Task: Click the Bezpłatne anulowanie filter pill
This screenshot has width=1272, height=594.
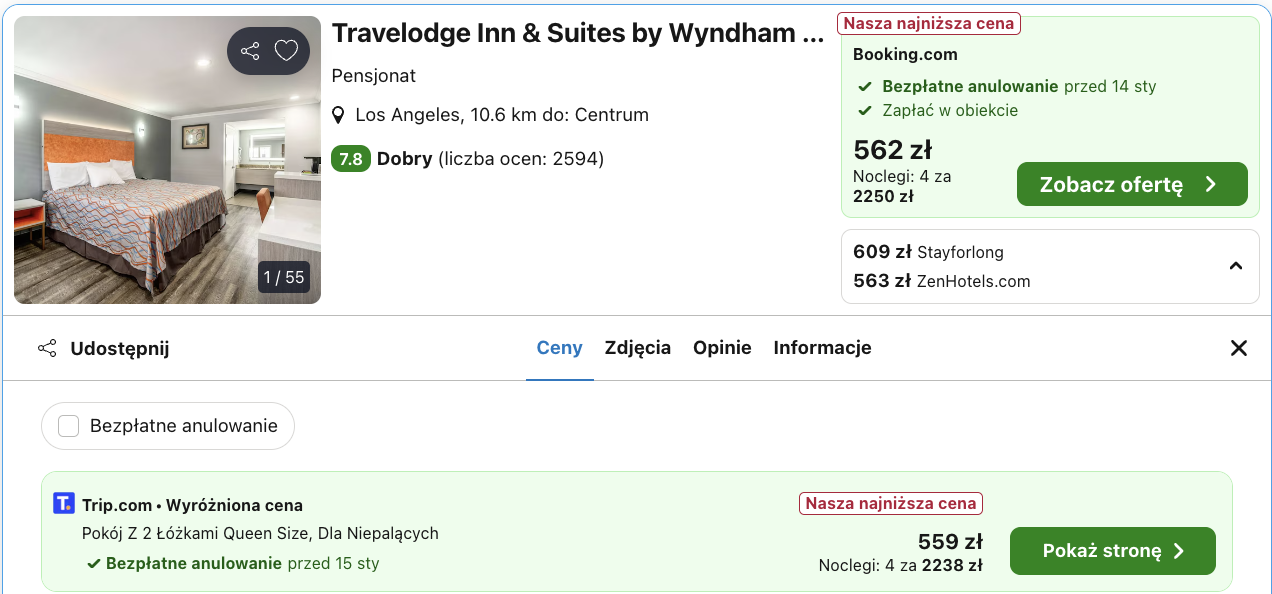Action: [x=167, y=425]
